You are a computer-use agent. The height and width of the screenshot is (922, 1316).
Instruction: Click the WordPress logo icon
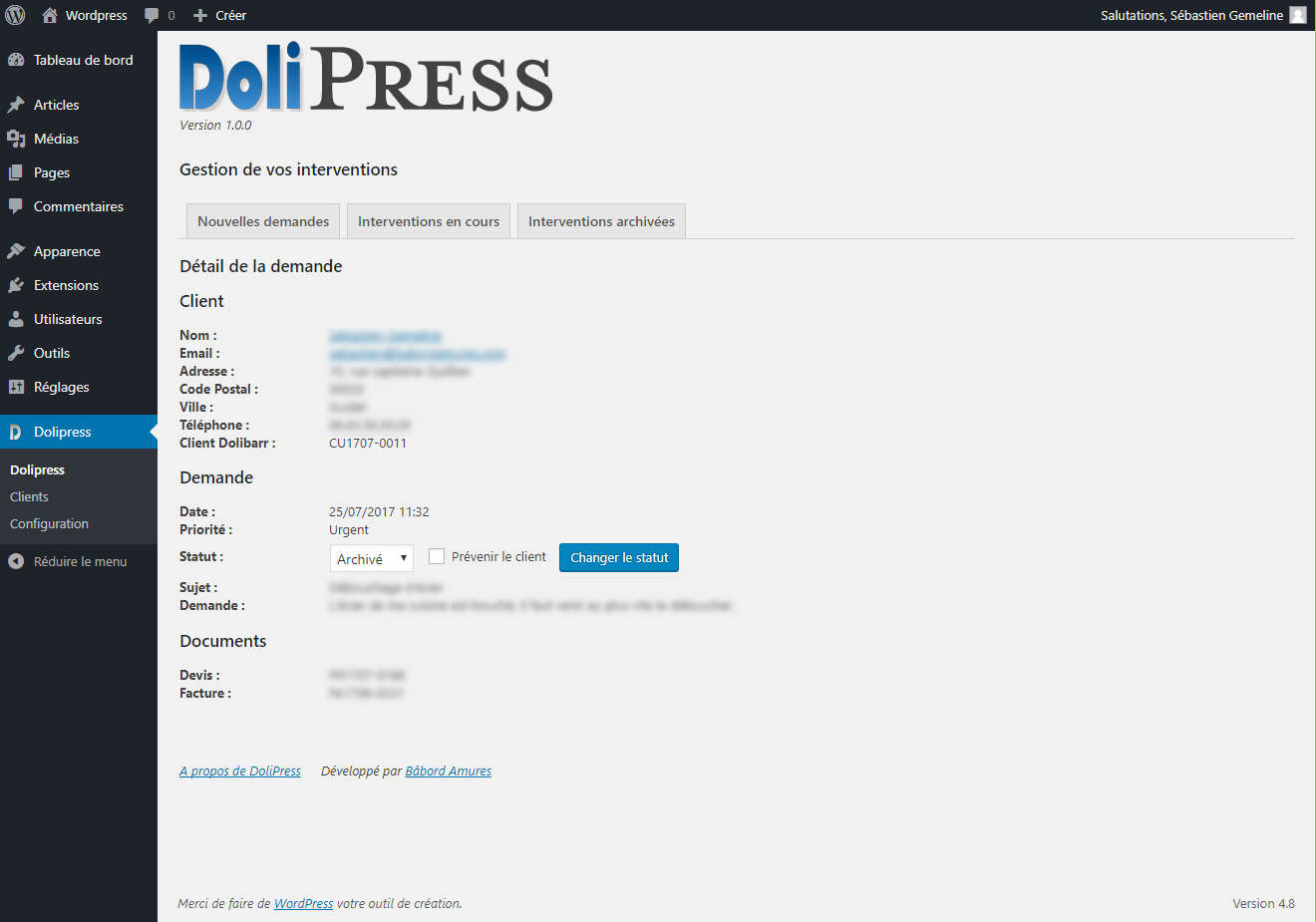[15, 15]
